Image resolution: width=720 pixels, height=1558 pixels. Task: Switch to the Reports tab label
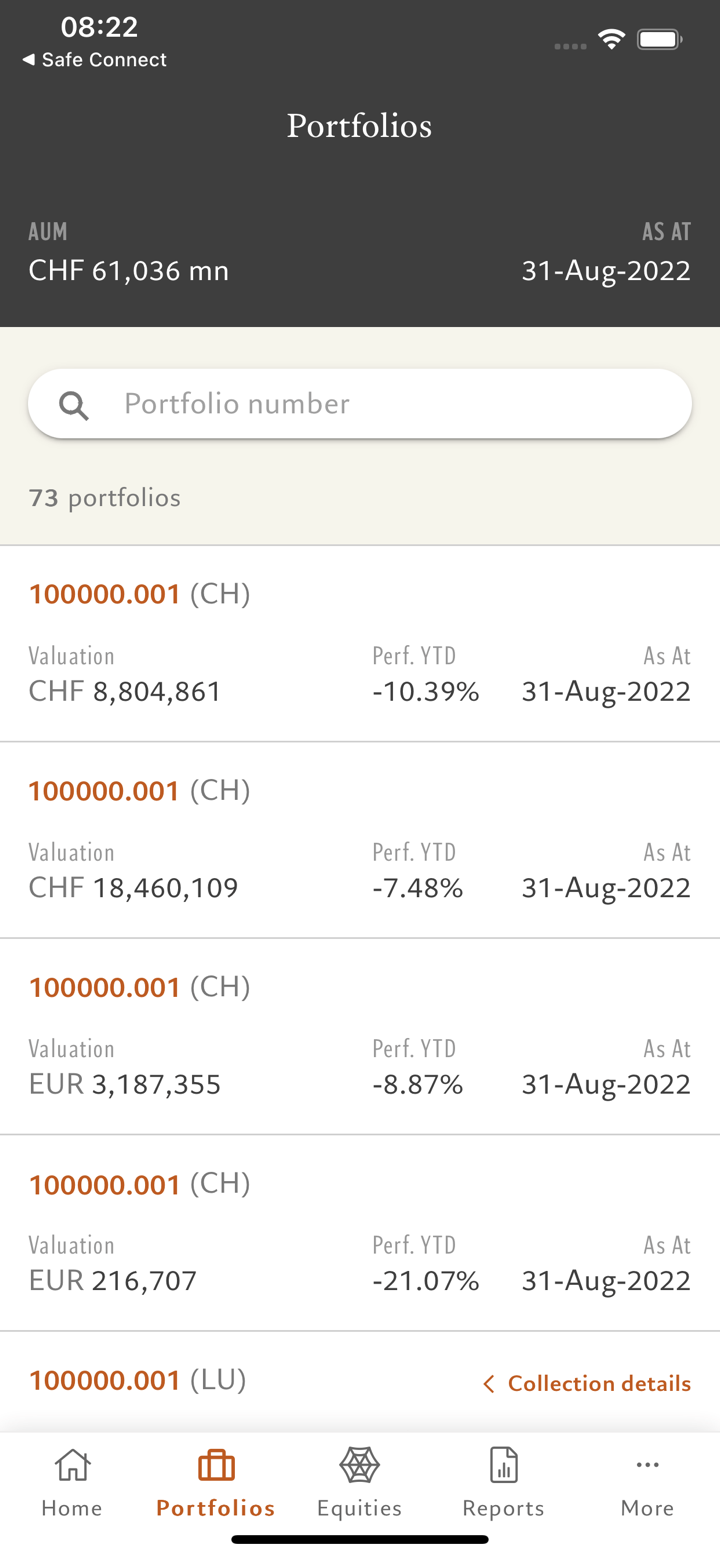[503, 1508]
